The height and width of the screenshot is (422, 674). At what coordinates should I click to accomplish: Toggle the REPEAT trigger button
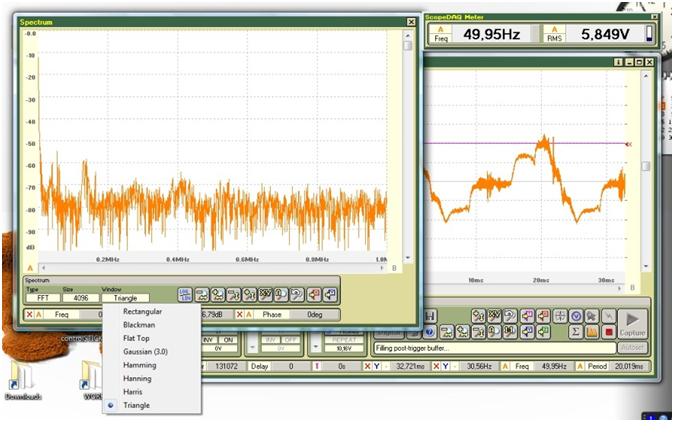344,339
